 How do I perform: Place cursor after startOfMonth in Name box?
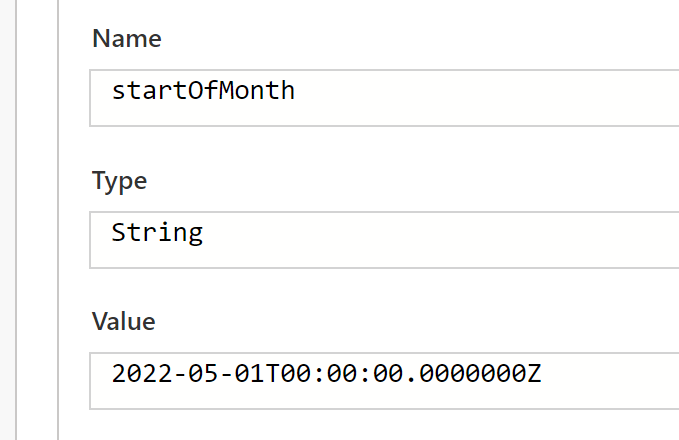(297, 91)
